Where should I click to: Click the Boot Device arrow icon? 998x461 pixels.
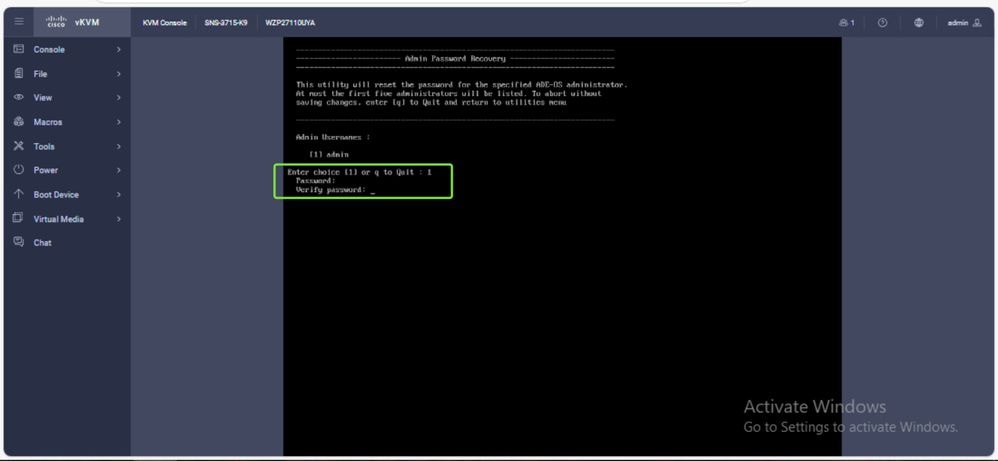coord(18,194)
